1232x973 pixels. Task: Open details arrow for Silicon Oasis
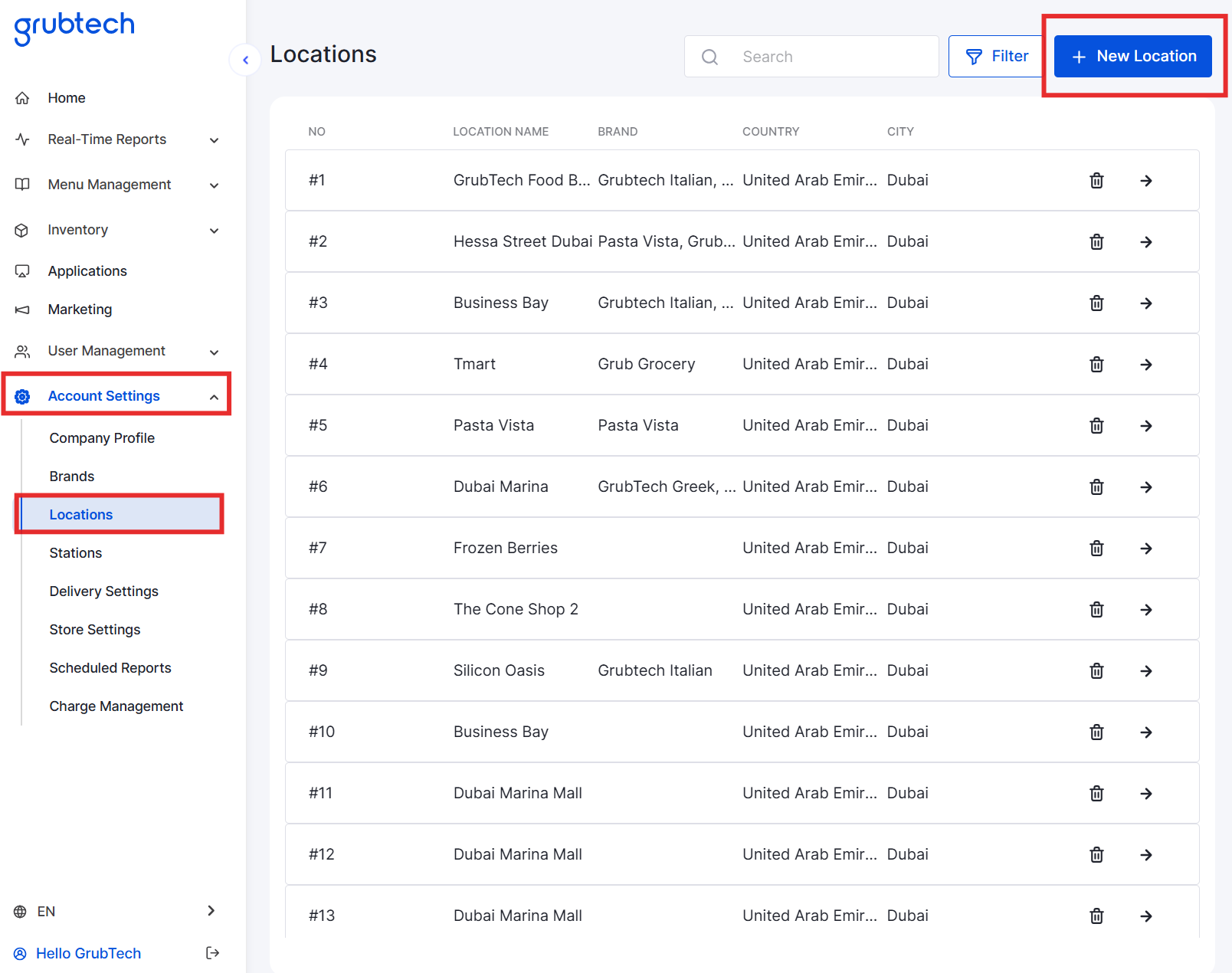coord(1146,670)
